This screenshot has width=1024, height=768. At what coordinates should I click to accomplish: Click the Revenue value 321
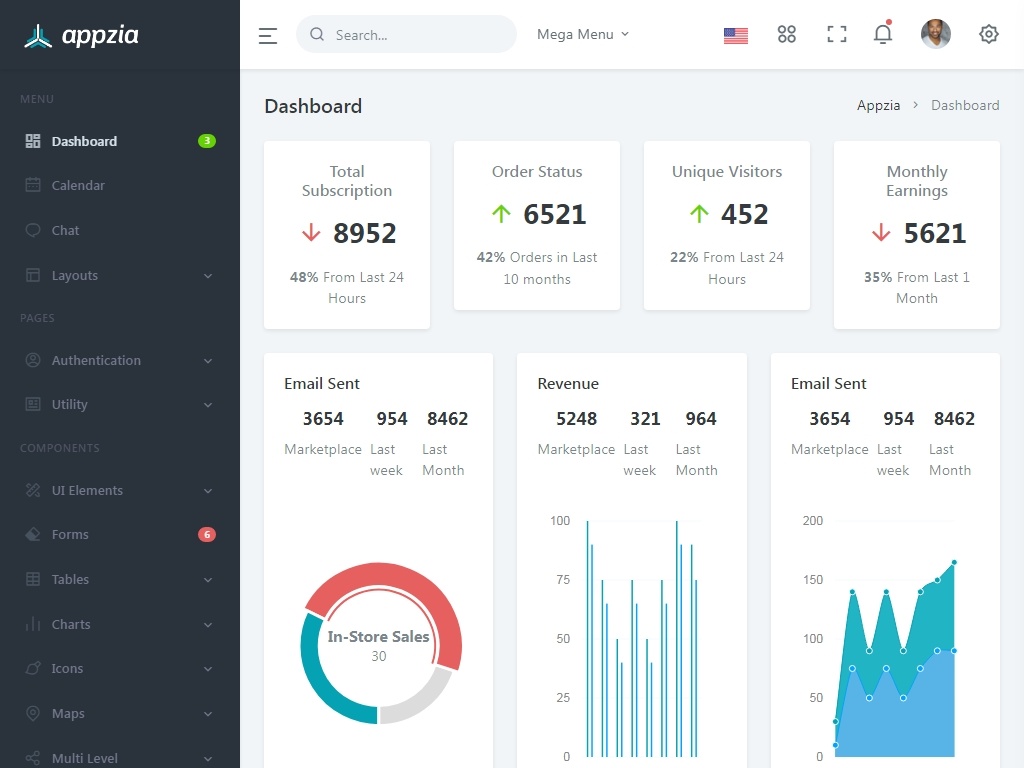pos(645,419)
